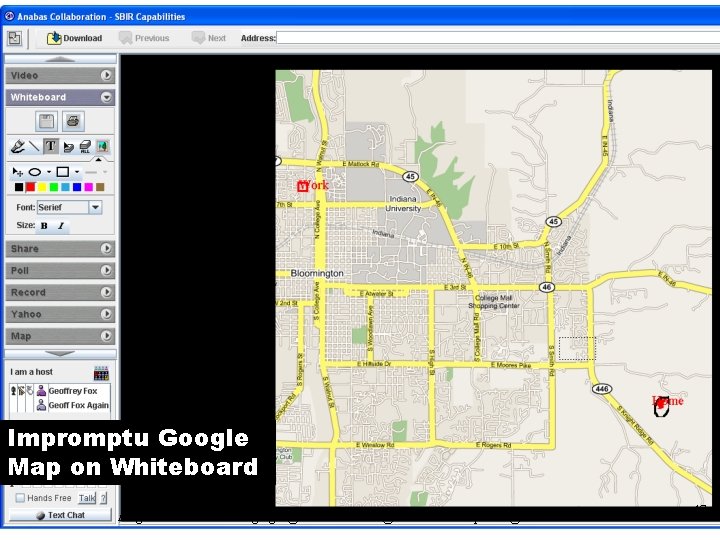The width and height of the screenshot is (720, 540).
Task: Pick the green color swatch
Action: tap(54, 187)
